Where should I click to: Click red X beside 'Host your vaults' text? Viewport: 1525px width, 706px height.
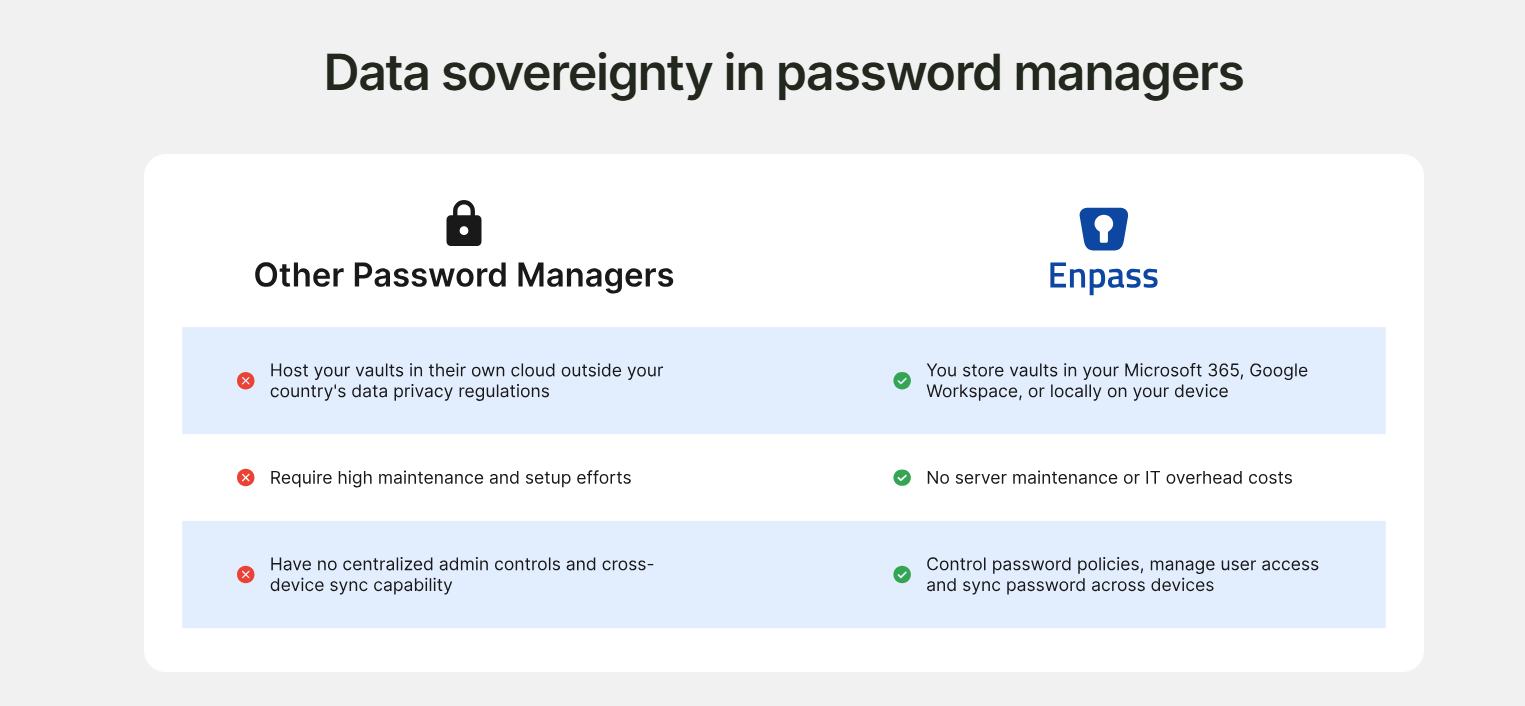(245, 380)
